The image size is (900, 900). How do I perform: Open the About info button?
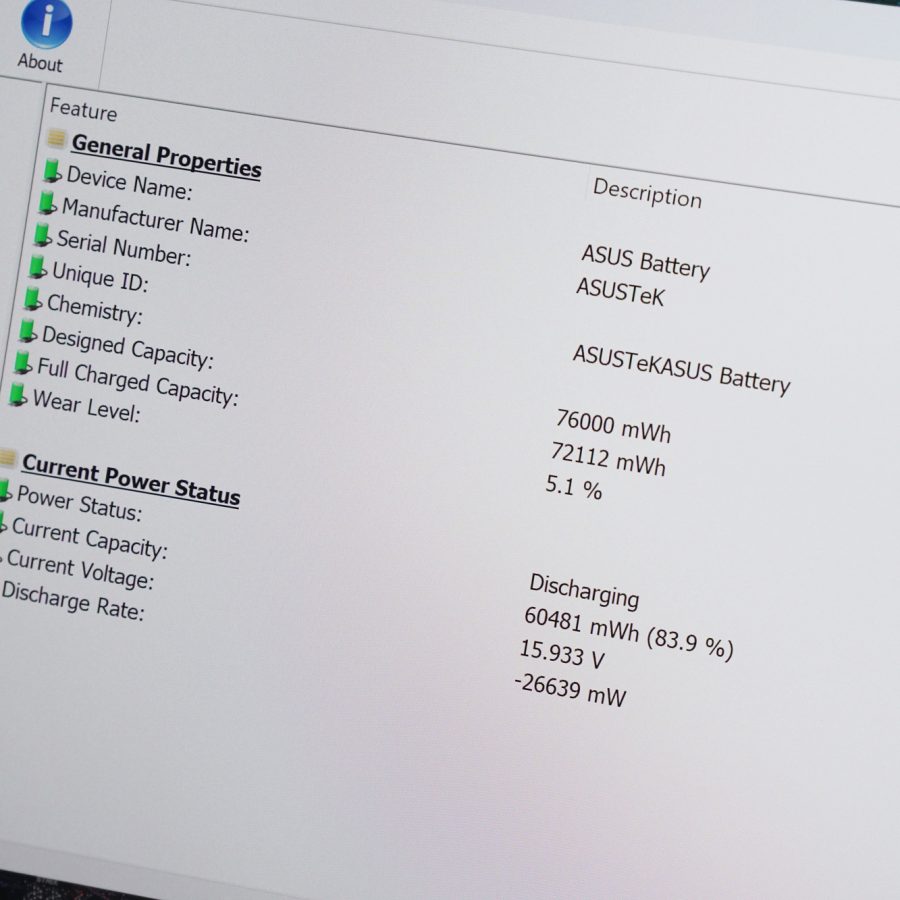(45, 36)
